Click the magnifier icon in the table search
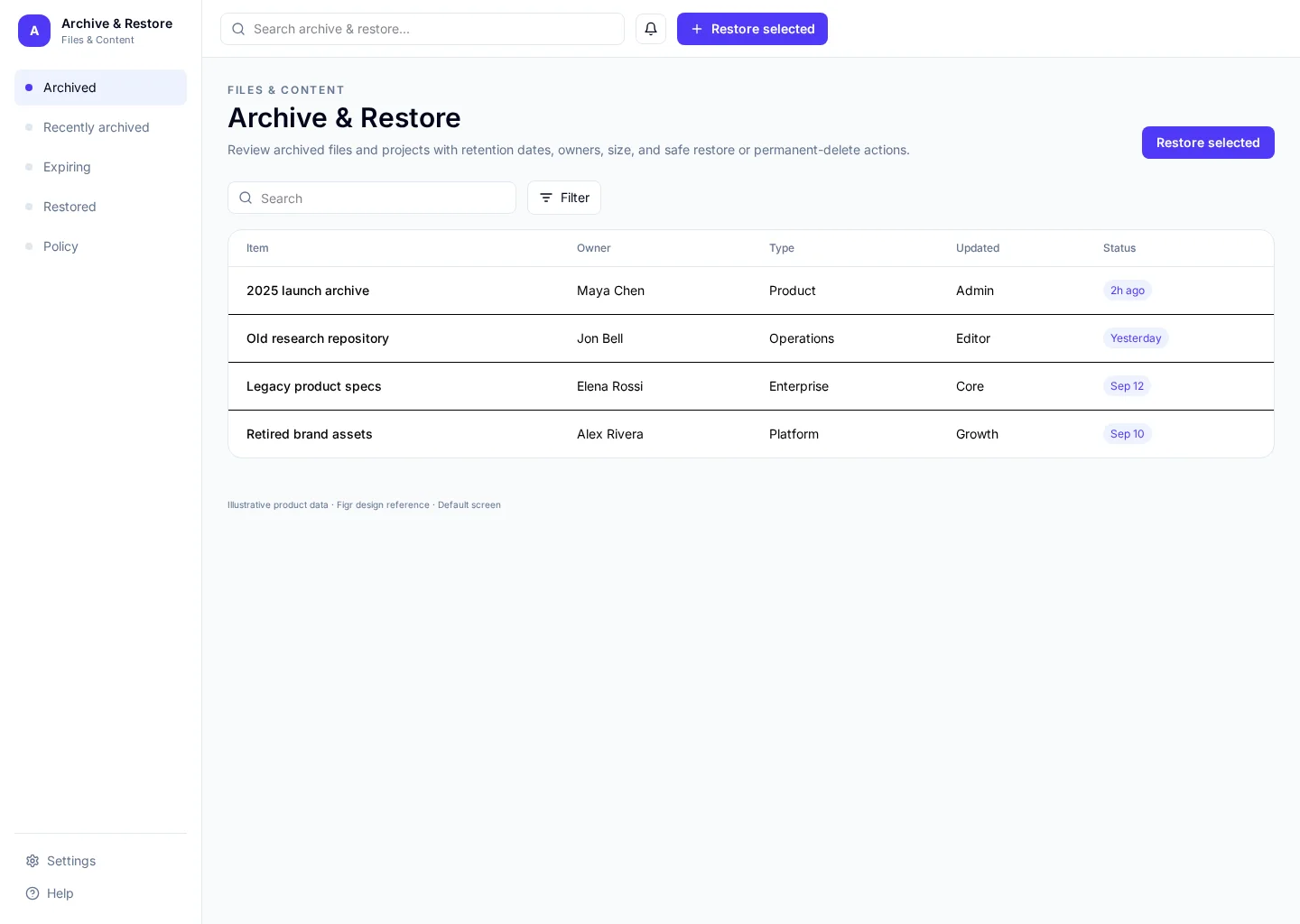This screenshot has width=1300, height=924. click(246, 198)
